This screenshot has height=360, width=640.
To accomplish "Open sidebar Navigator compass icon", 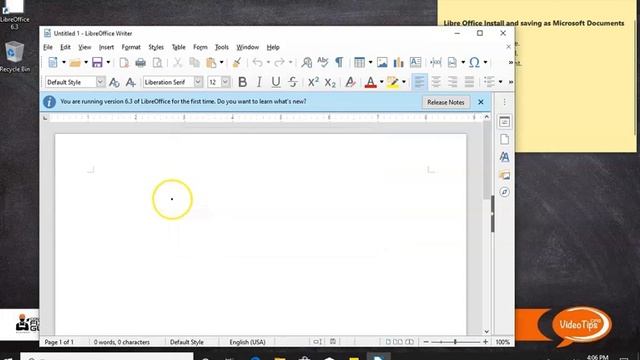I will tap(504, 192).
